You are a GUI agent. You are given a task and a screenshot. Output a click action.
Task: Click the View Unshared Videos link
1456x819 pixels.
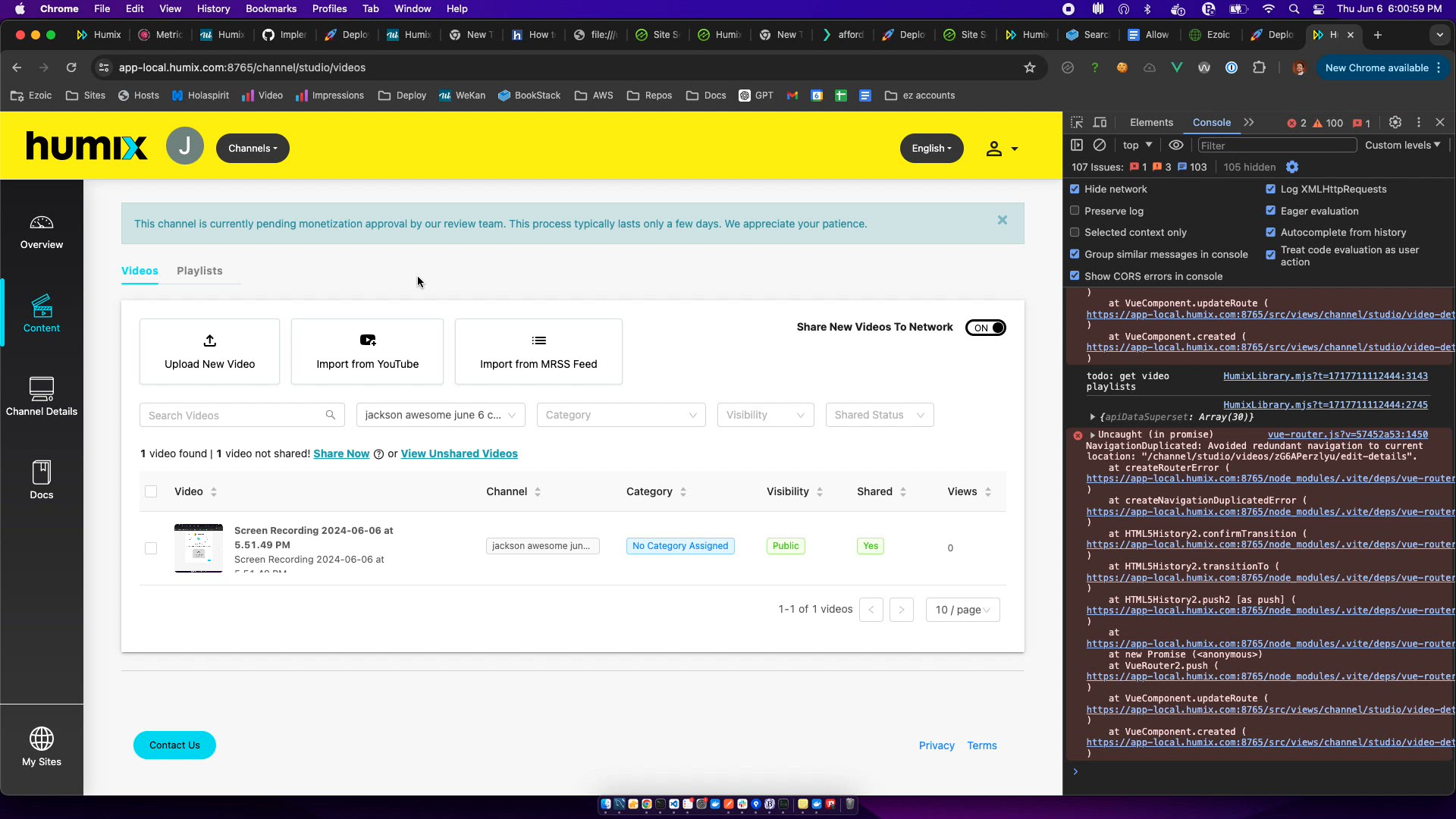click(459, 453)
